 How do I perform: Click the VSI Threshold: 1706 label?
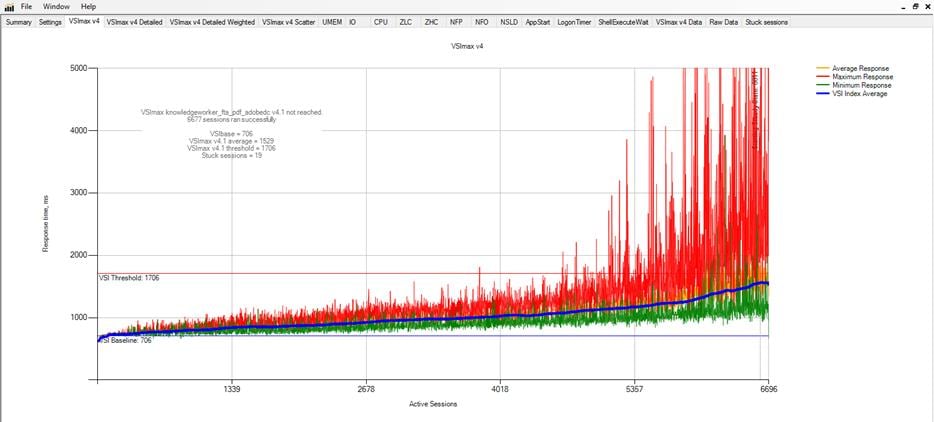pos(129,278)
